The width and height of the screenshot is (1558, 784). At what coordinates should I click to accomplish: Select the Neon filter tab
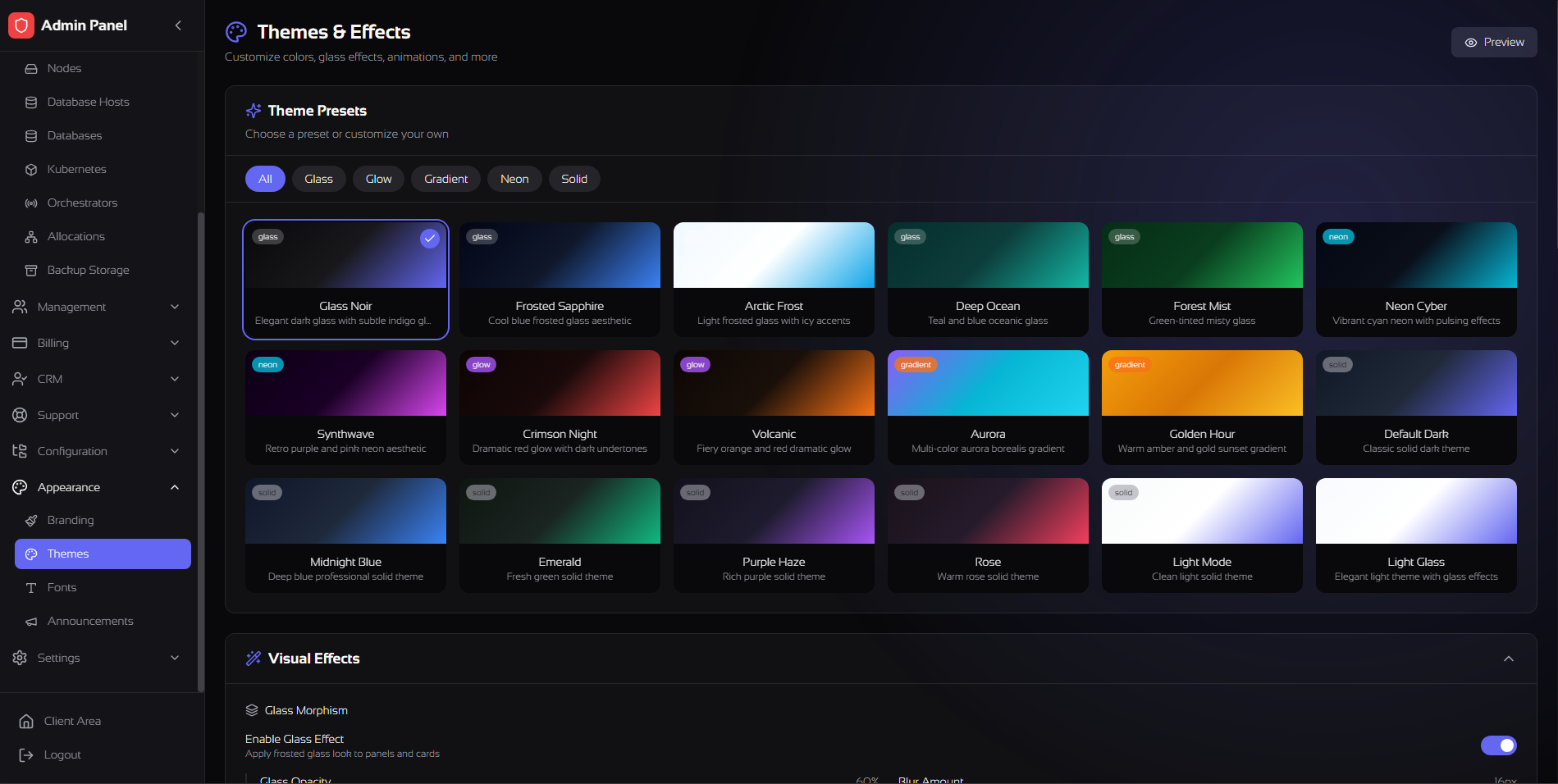pyautogui.click(x=514, y=179)
